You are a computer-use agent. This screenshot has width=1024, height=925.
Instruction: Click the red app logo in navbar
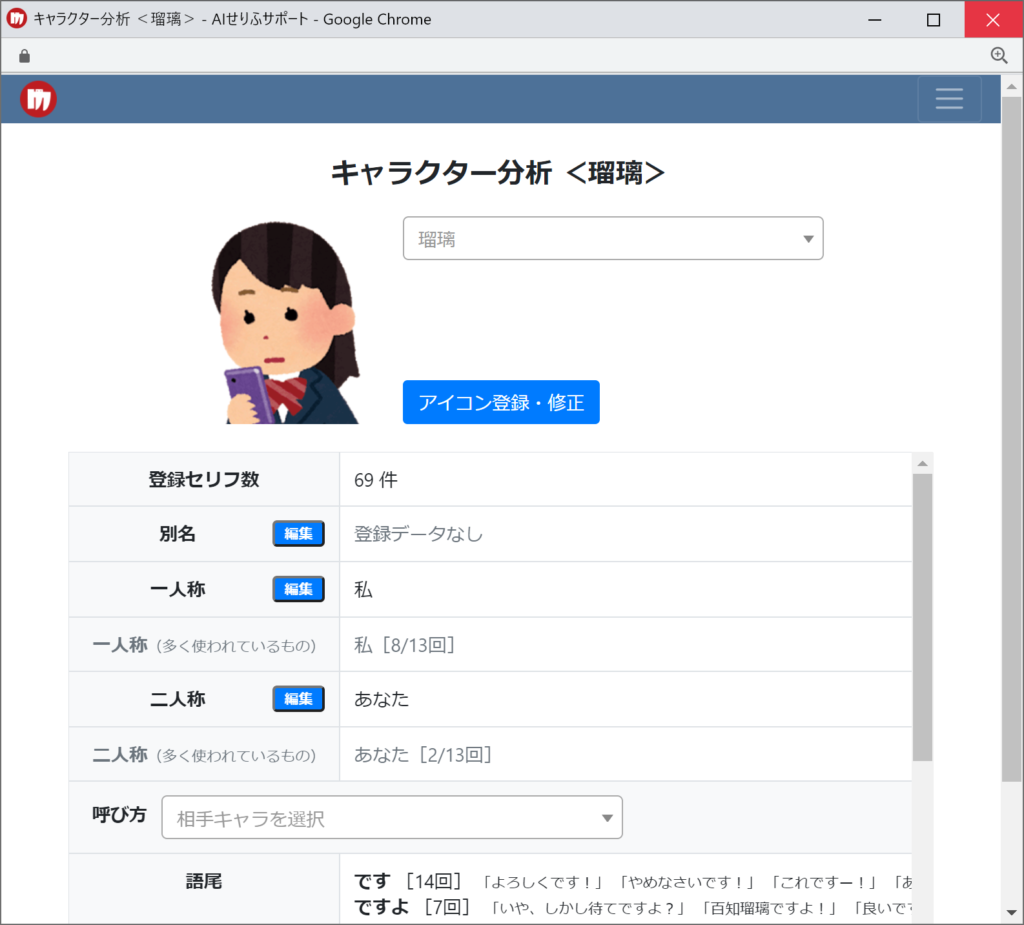tap(39, 99)
